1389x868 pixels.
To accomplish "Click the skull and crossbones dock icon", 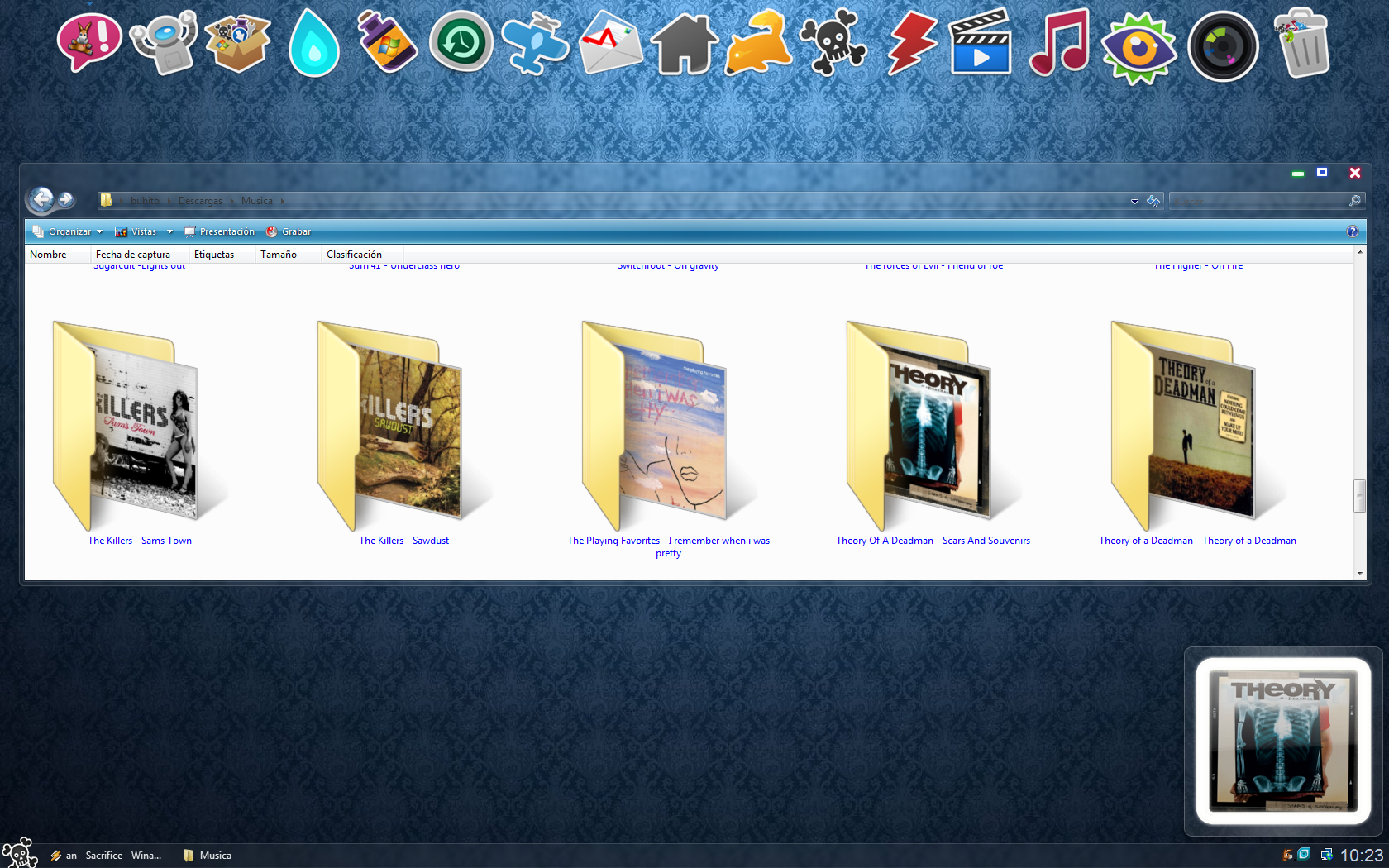I will tap(833, 43).
